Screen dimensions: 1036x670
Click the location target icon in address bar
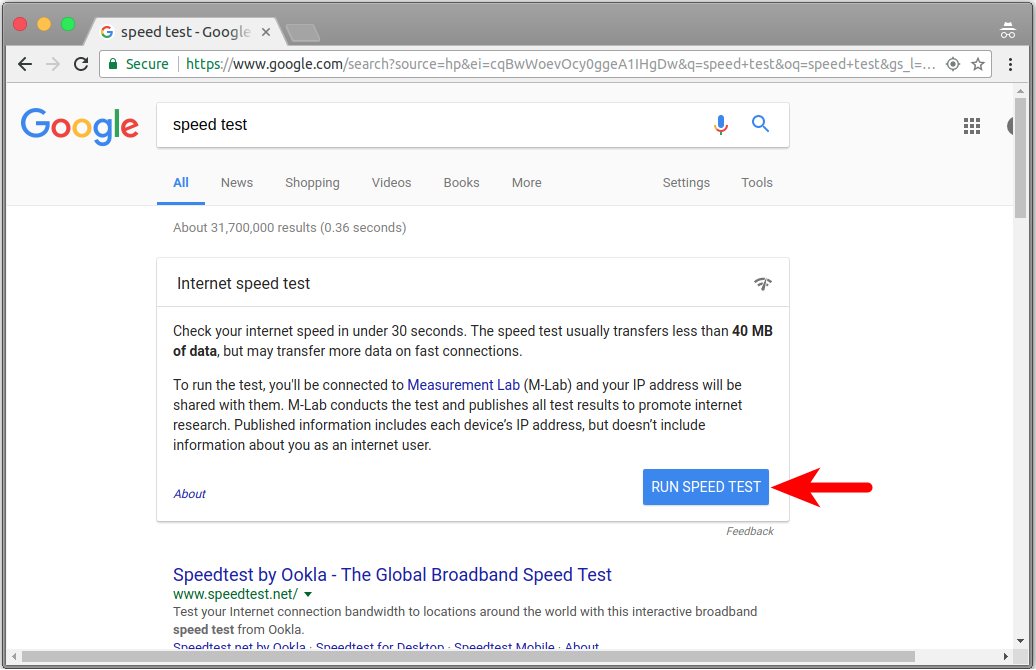[x=953, y=64]
